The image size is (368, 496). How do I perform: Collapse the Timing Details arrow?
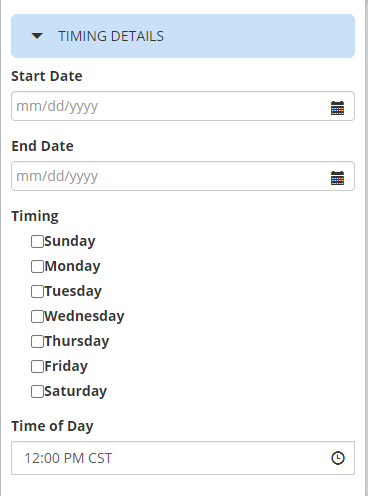tap(37, 36)
